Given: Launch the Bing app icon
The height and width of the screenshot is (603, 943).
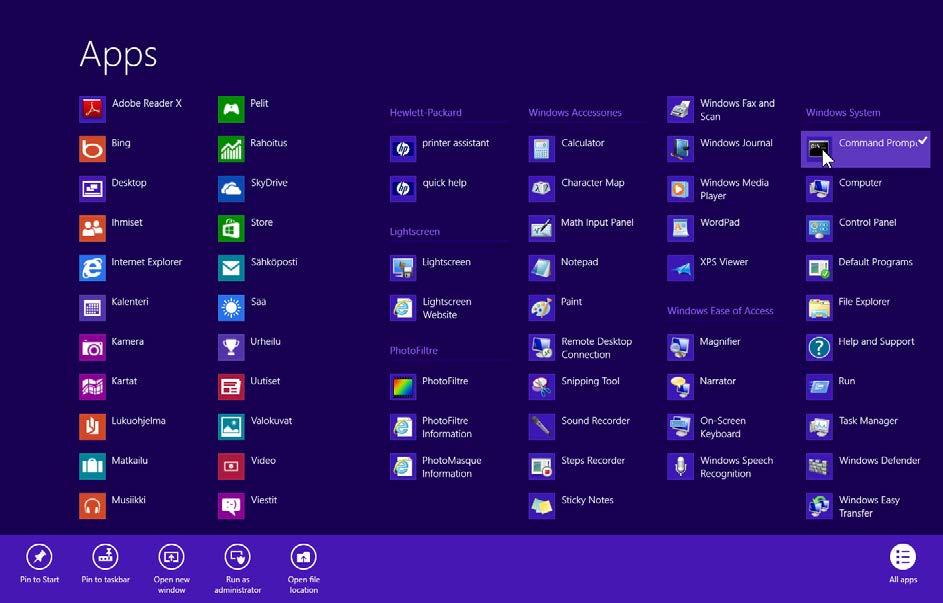Looking at the screenshot, I should click(x=92, y=149).
